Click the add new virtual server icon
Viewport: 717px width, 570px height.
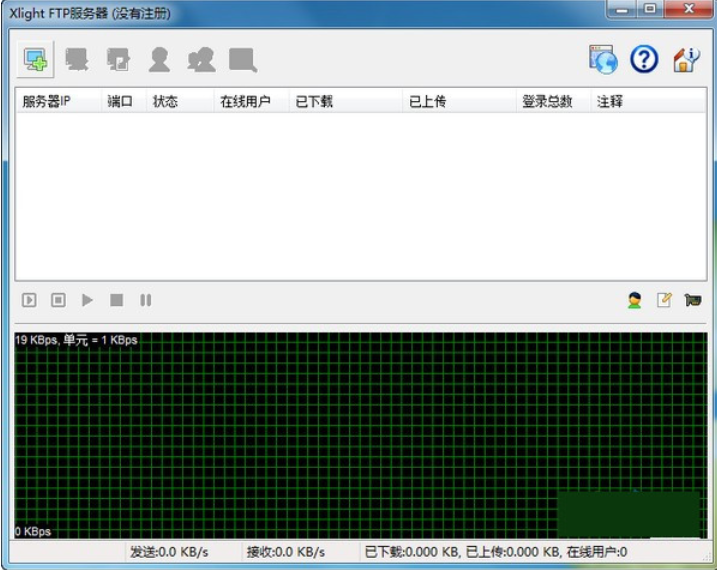[36, 59]
